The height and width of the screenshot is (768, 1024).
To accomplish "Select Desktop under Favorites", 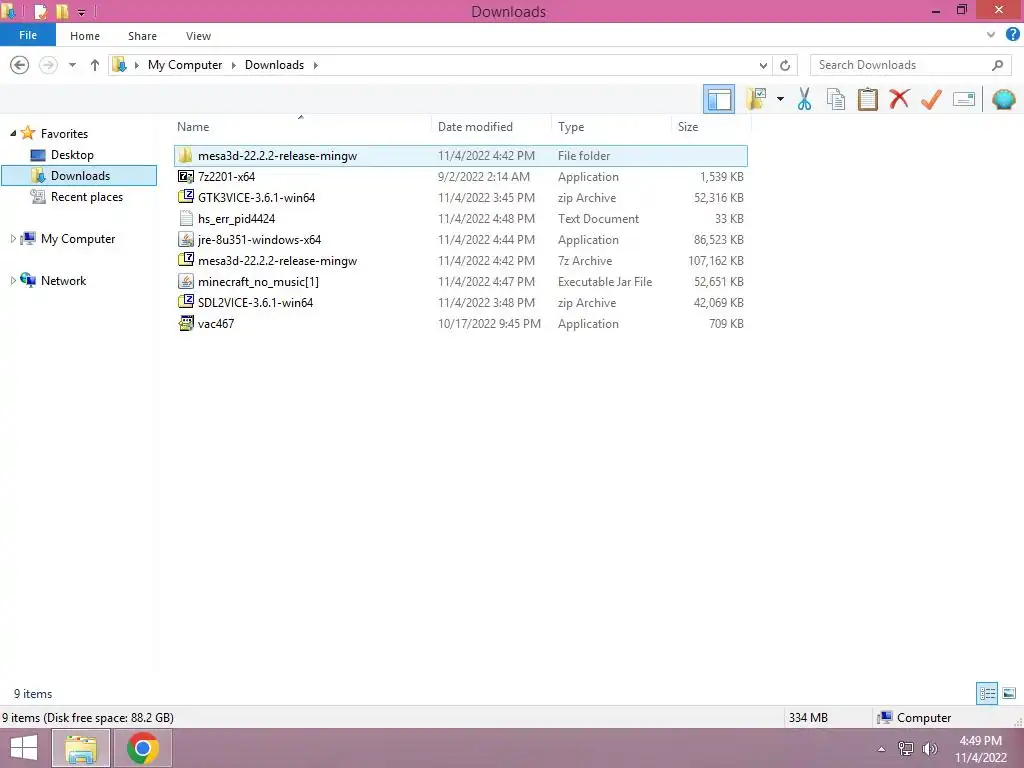I will (x=72, y=155).
